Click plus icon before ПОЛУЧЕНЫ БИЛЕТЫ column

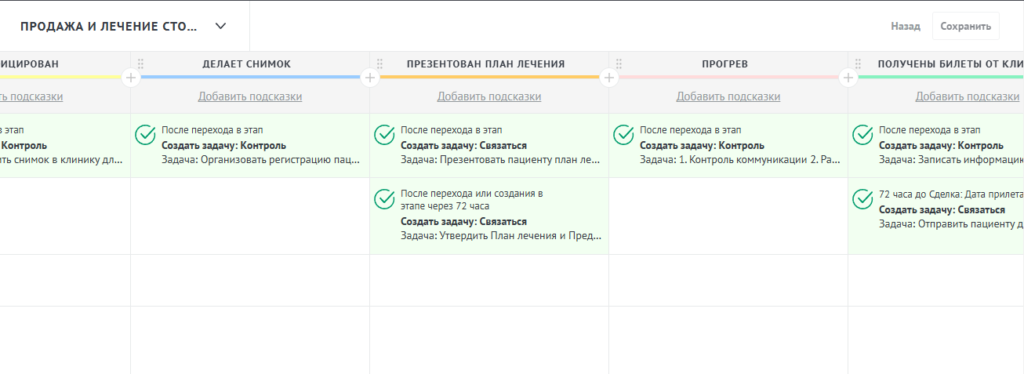coord(848,78)
